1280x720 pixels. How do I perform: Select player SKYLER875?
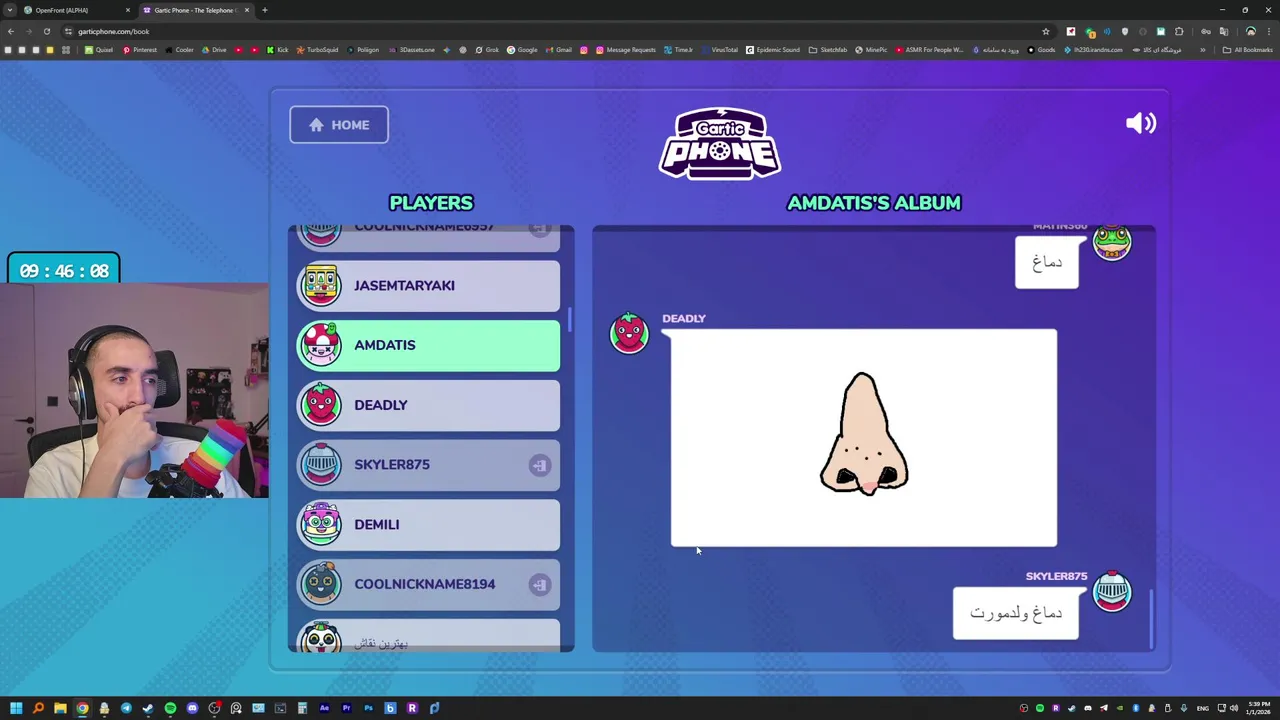tap(428, 465)
